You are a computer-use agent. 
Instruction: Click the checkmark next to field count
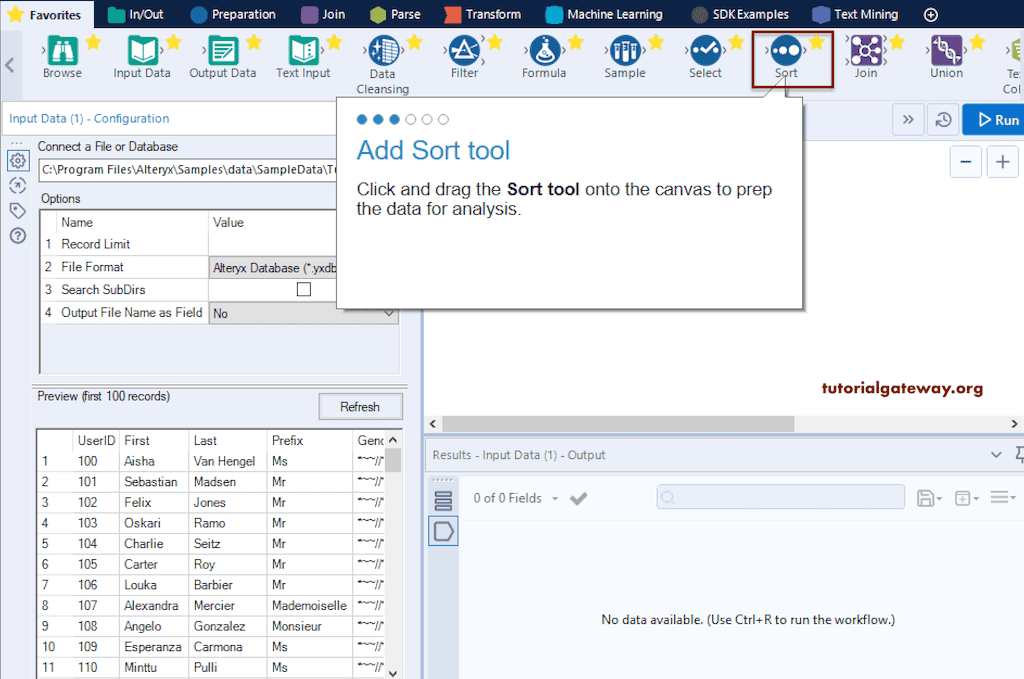pyautogui.click(x=578, y=497)
